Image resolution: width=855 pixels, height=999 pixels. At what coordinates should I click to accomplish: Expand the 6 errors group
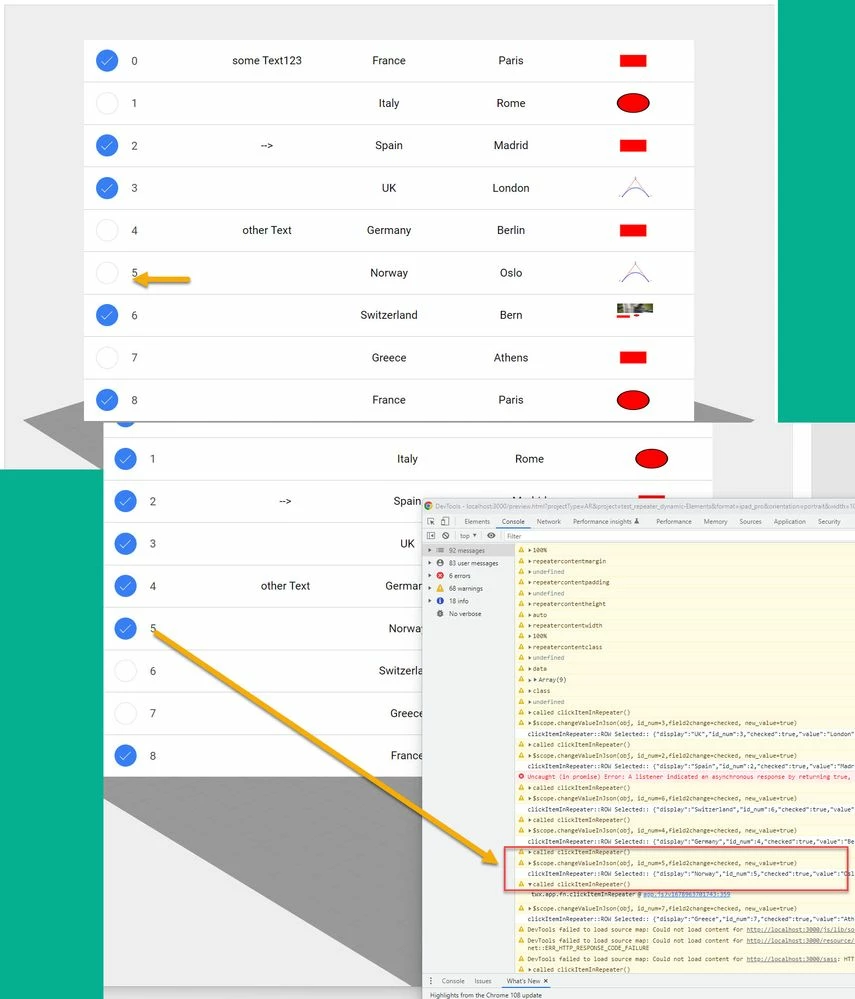[429, 575]
